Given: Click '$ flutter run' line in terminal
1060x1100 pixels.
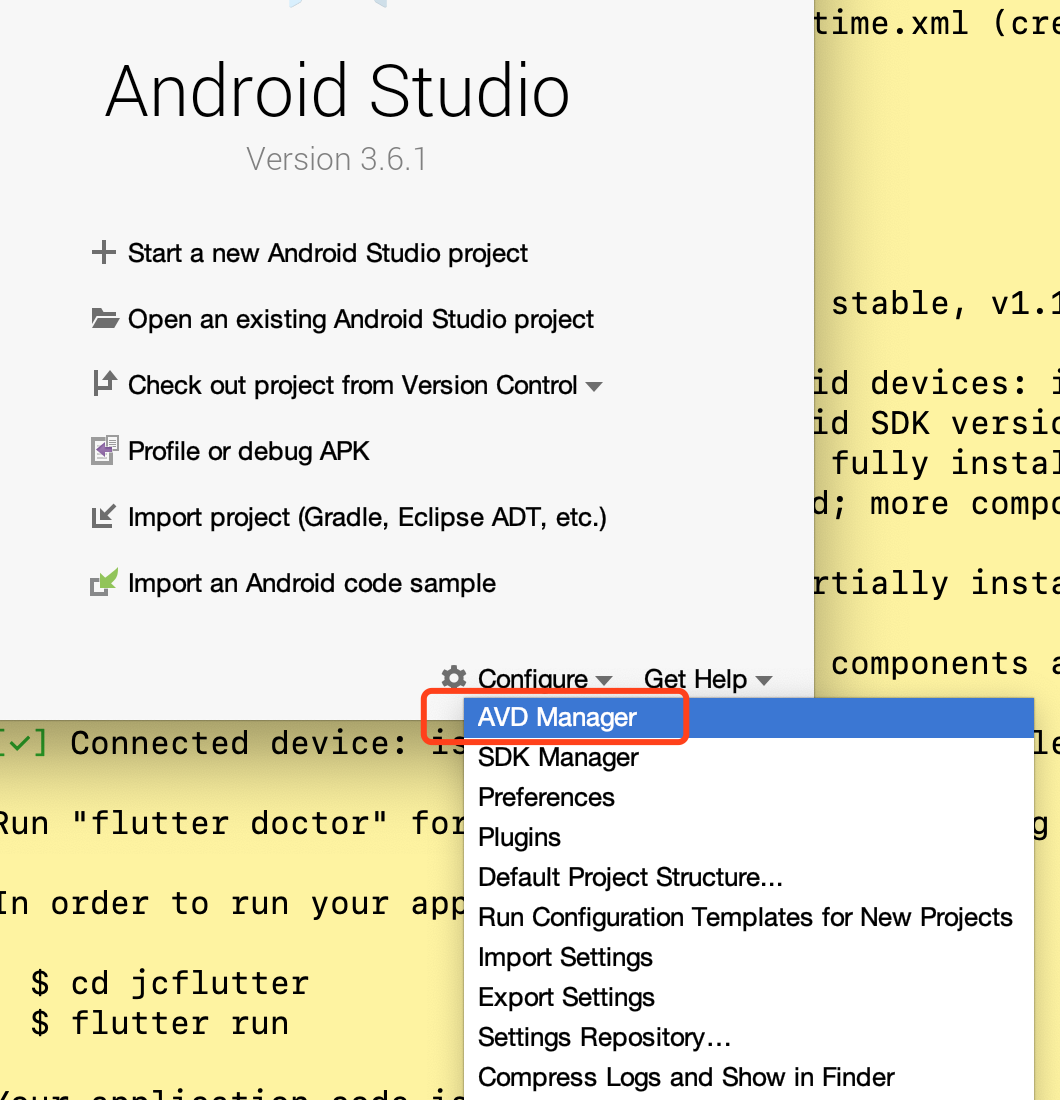Looking at the screenshot, I should 160,1024.
